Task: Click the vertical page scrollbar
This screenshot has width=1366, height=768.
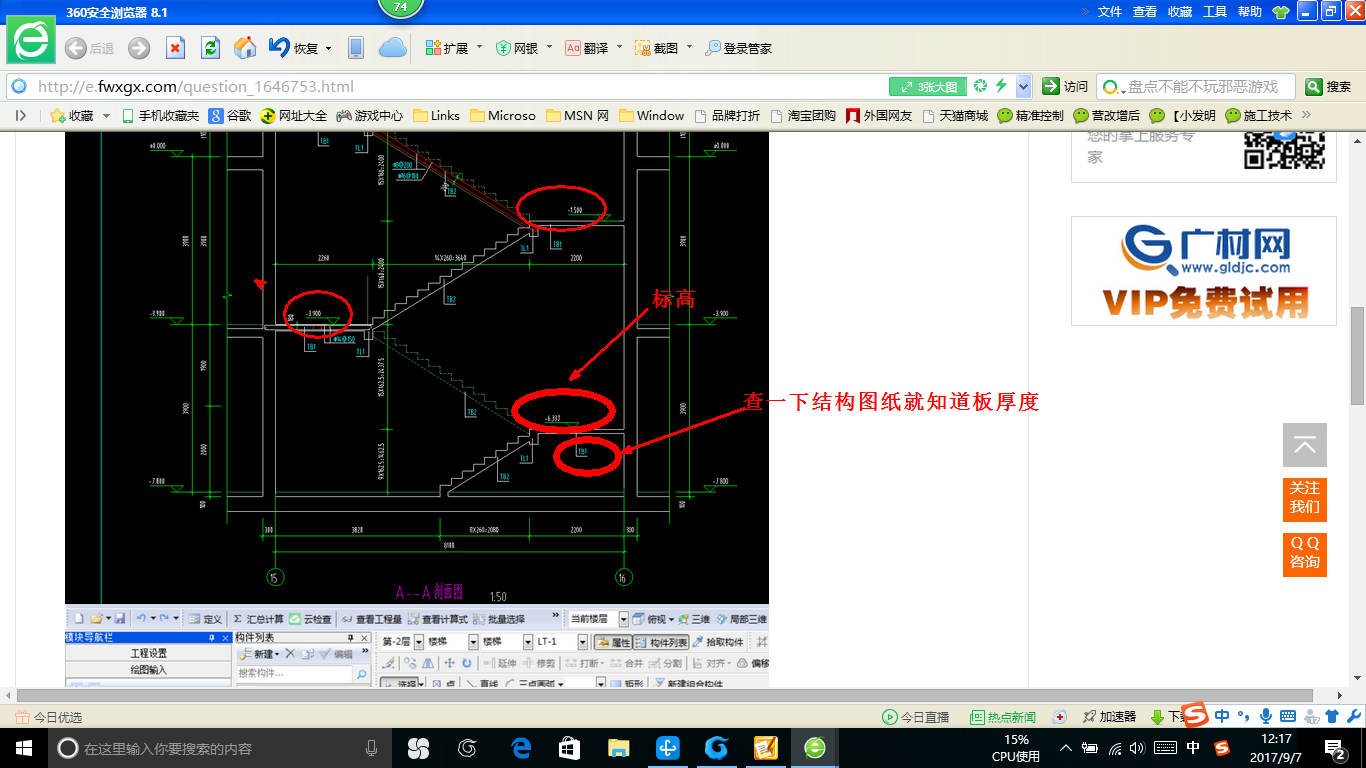Action: (1357, 355)
